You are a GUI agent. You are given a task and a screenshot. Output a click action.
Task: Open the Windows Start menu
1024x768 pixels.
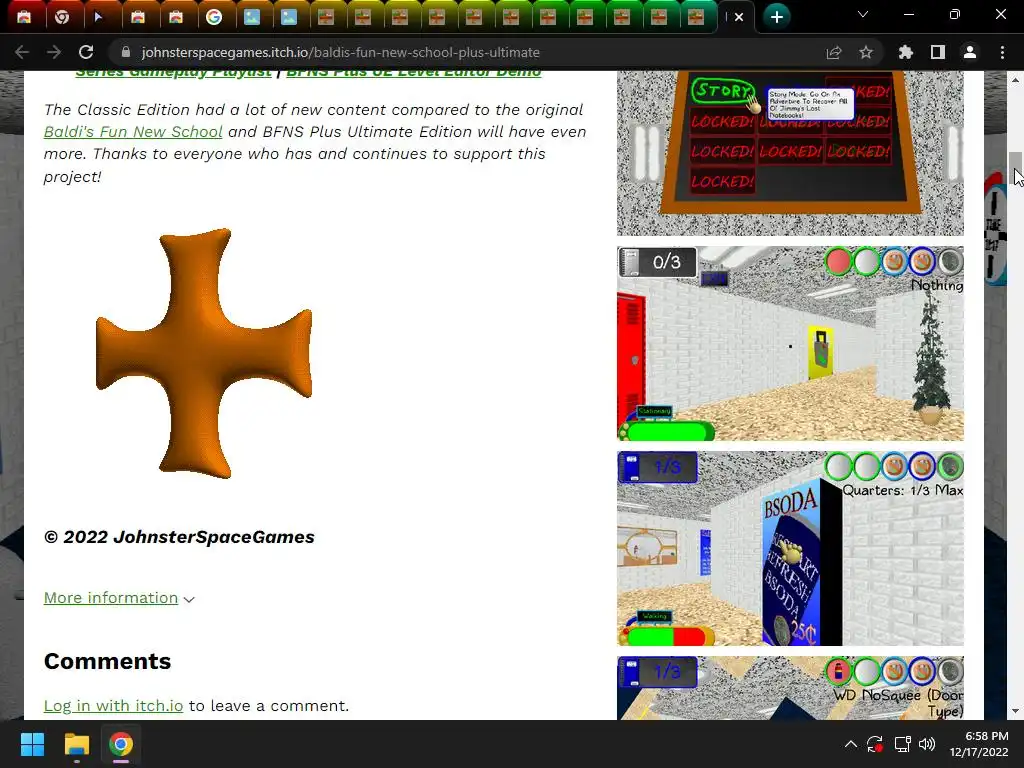pos(32,744)
